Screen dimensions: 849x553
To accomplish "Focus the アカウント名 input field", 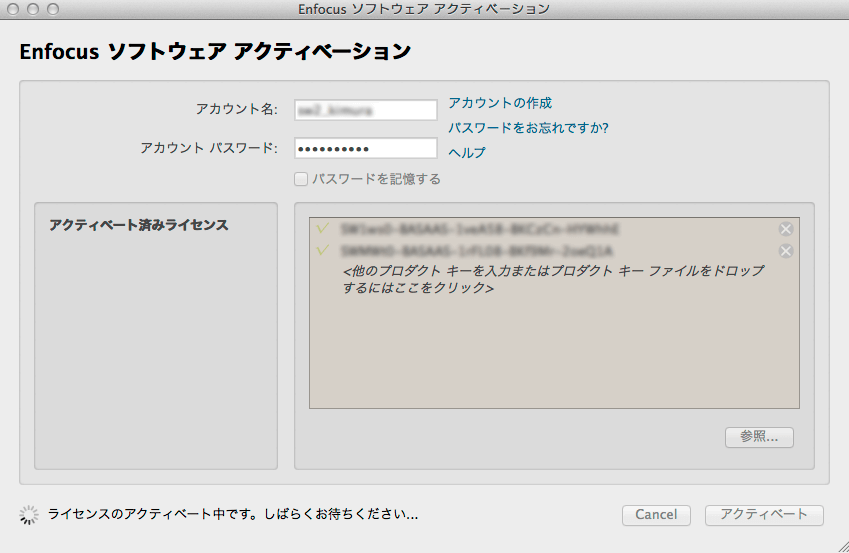I will coord(365,110).
